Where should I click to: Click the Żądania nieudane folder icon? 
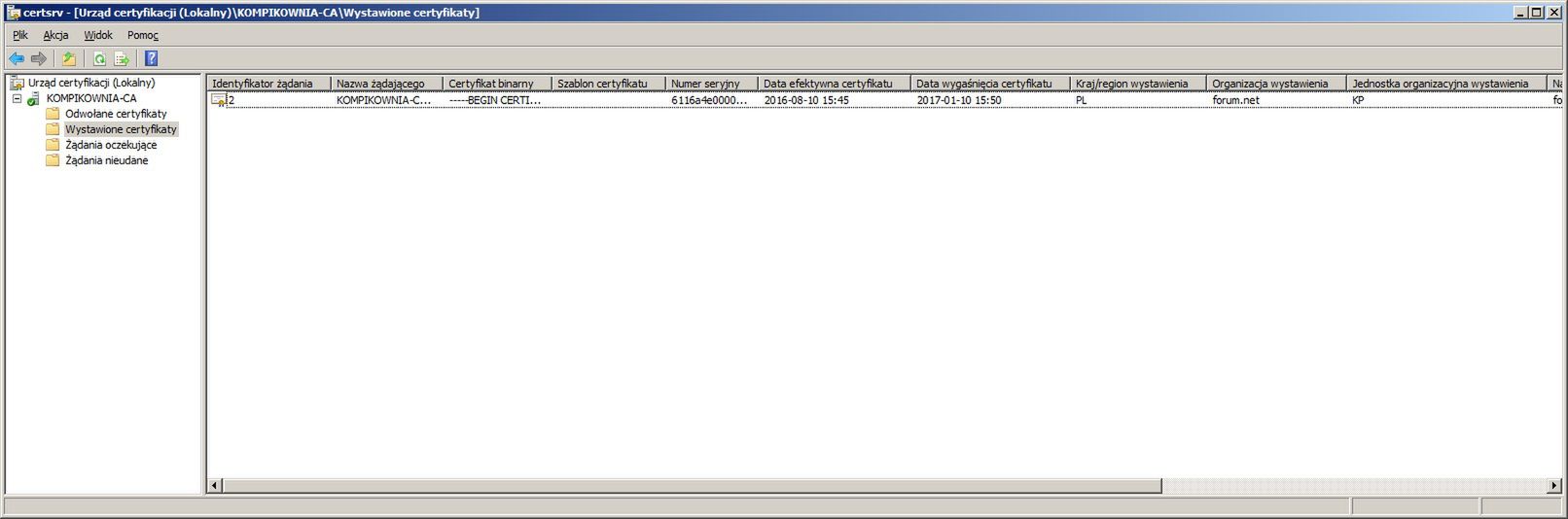point(53,160)
